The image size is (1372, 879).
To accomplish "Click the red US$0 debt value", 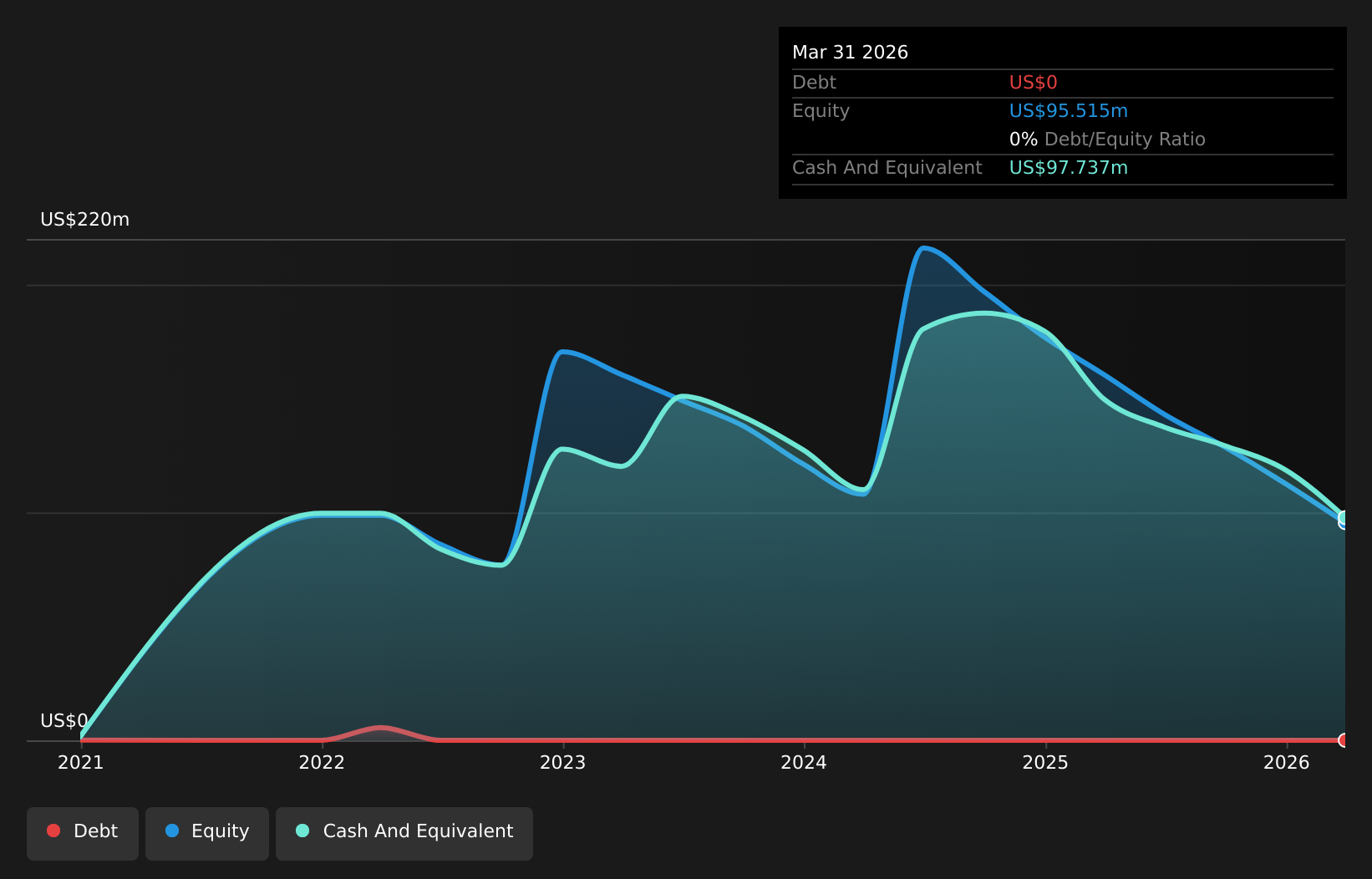I will [1033, 83].
